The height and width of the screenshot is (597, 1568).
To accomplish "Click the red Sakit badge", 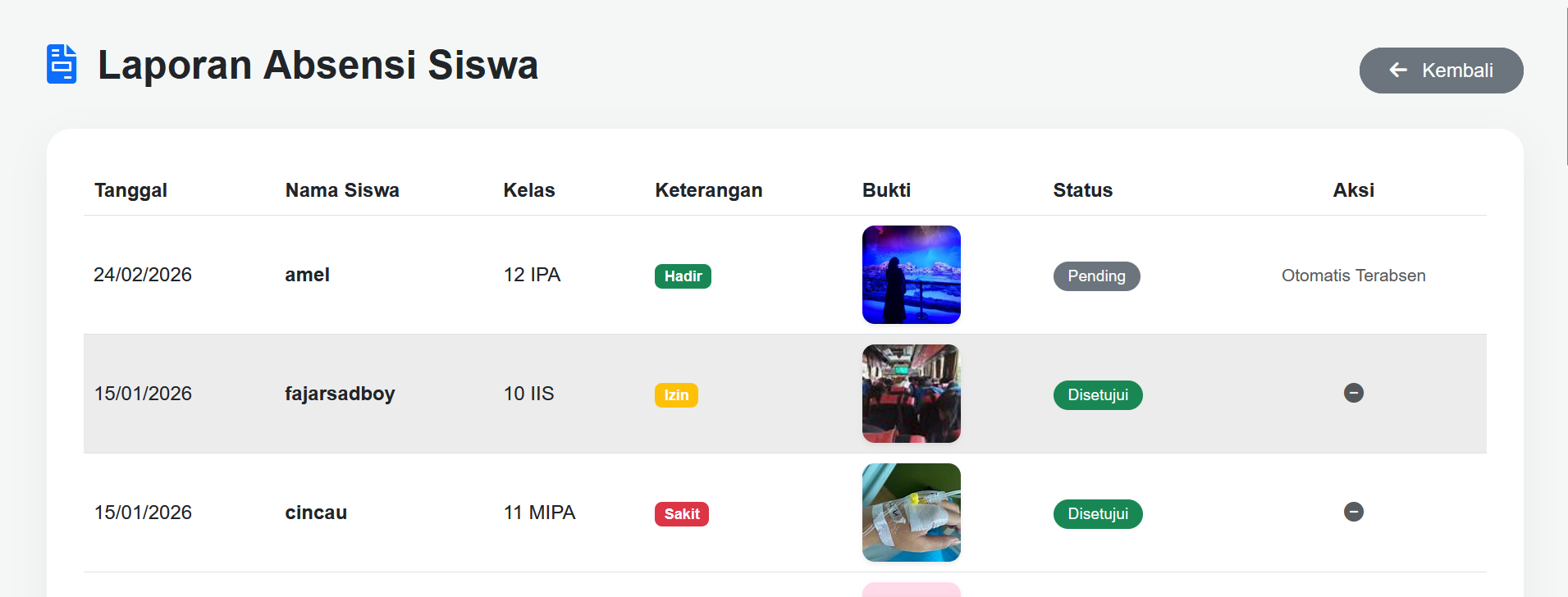I will (681, 514).
